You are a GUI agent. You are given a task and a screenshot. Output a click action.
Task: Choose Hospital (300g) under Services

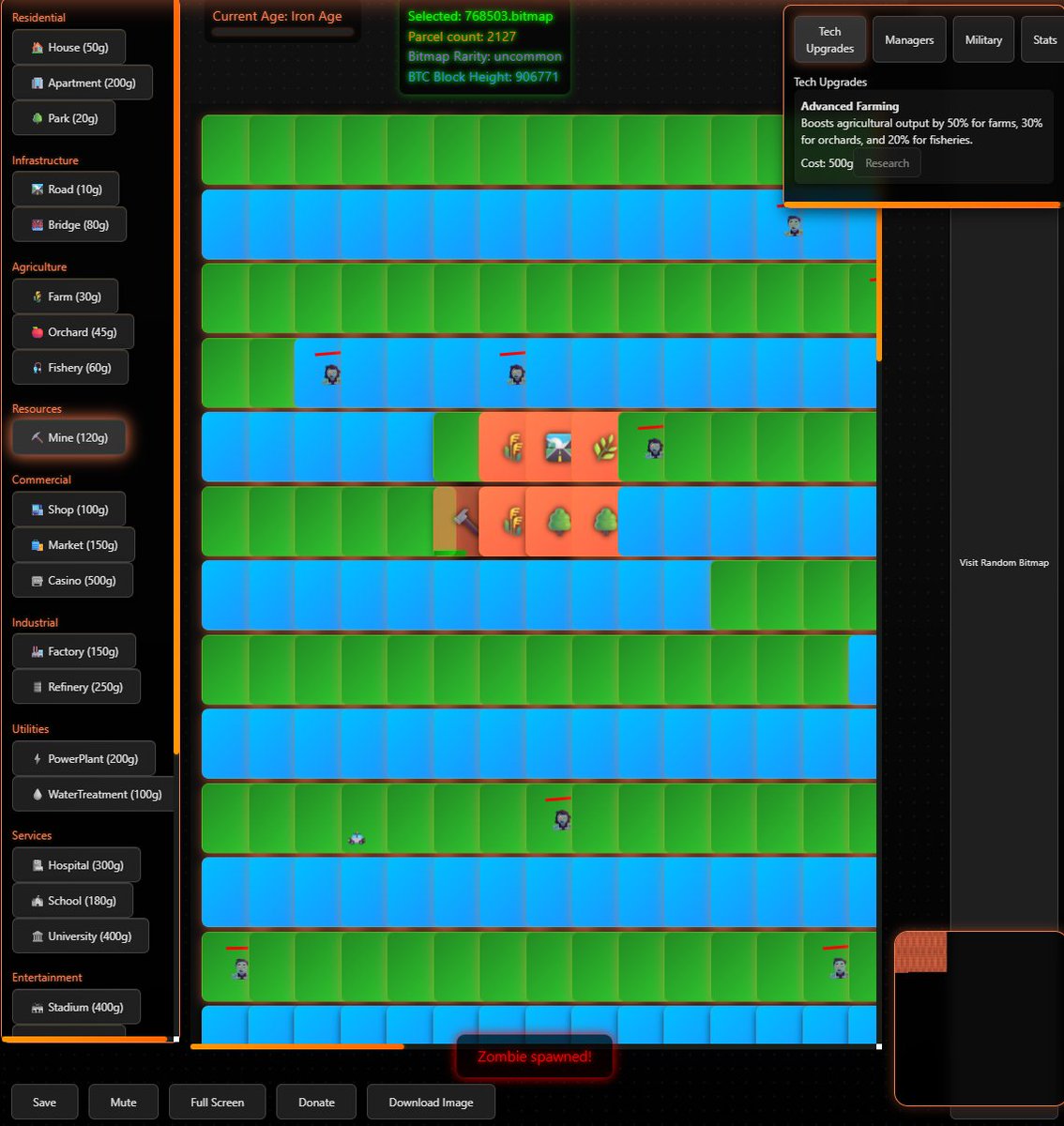pyautogui.click(x=76, y=865)
